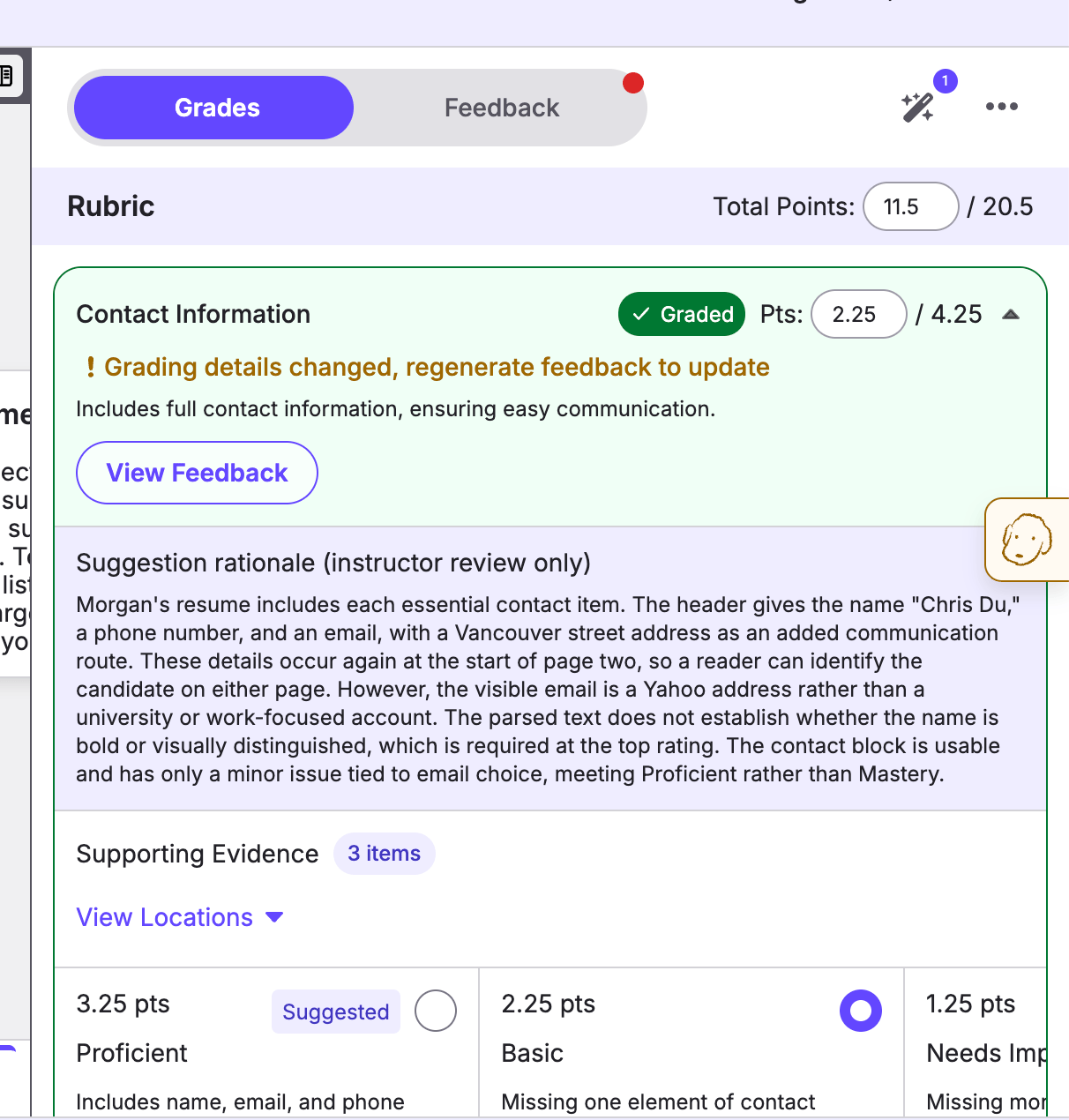Viewport: 1069px width, 1120px height.
Task: Select the 2.25 pts Basic radio button
Action: click(861, 1011)
